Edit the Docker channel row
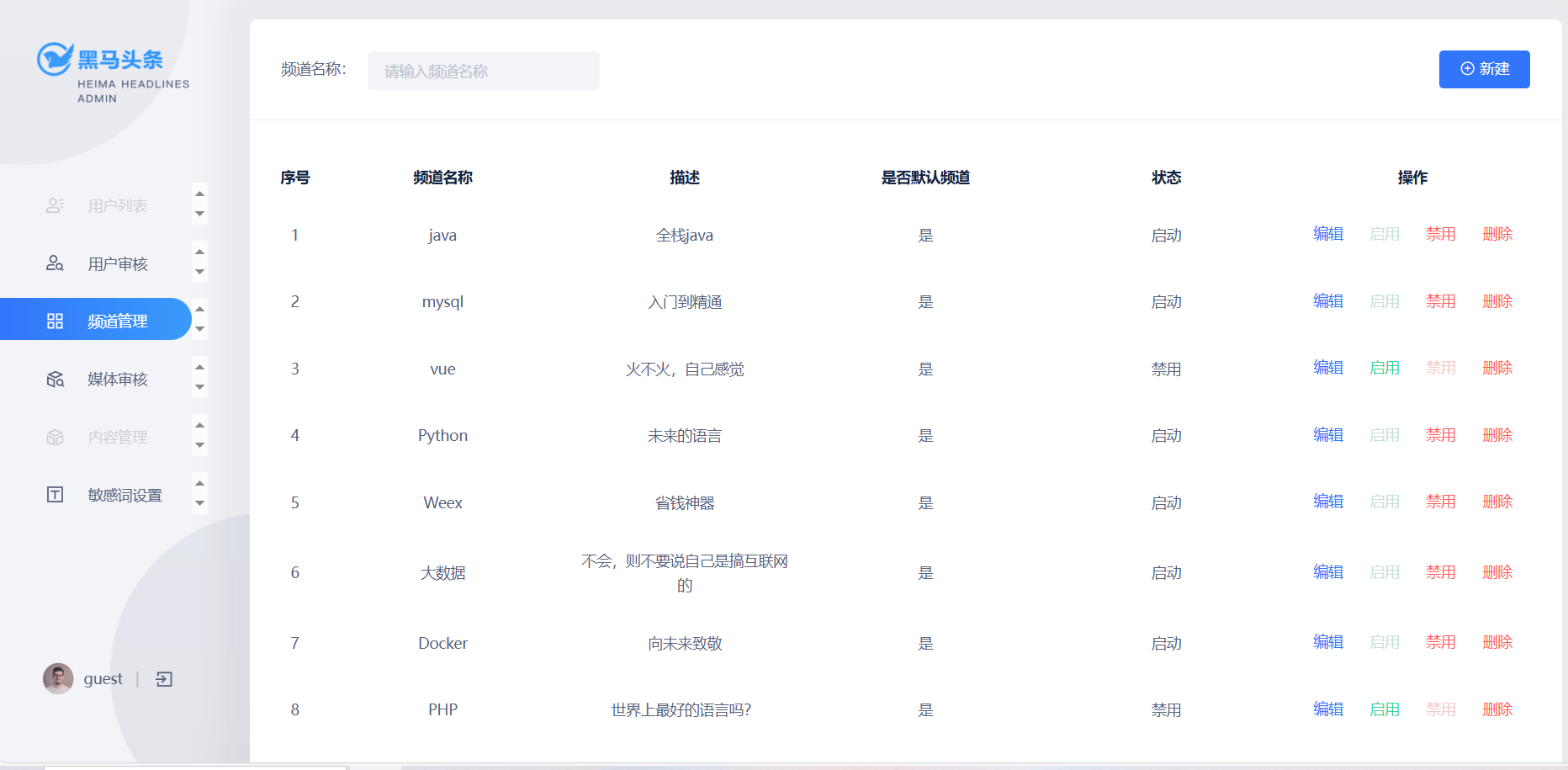 point(1328,642)
